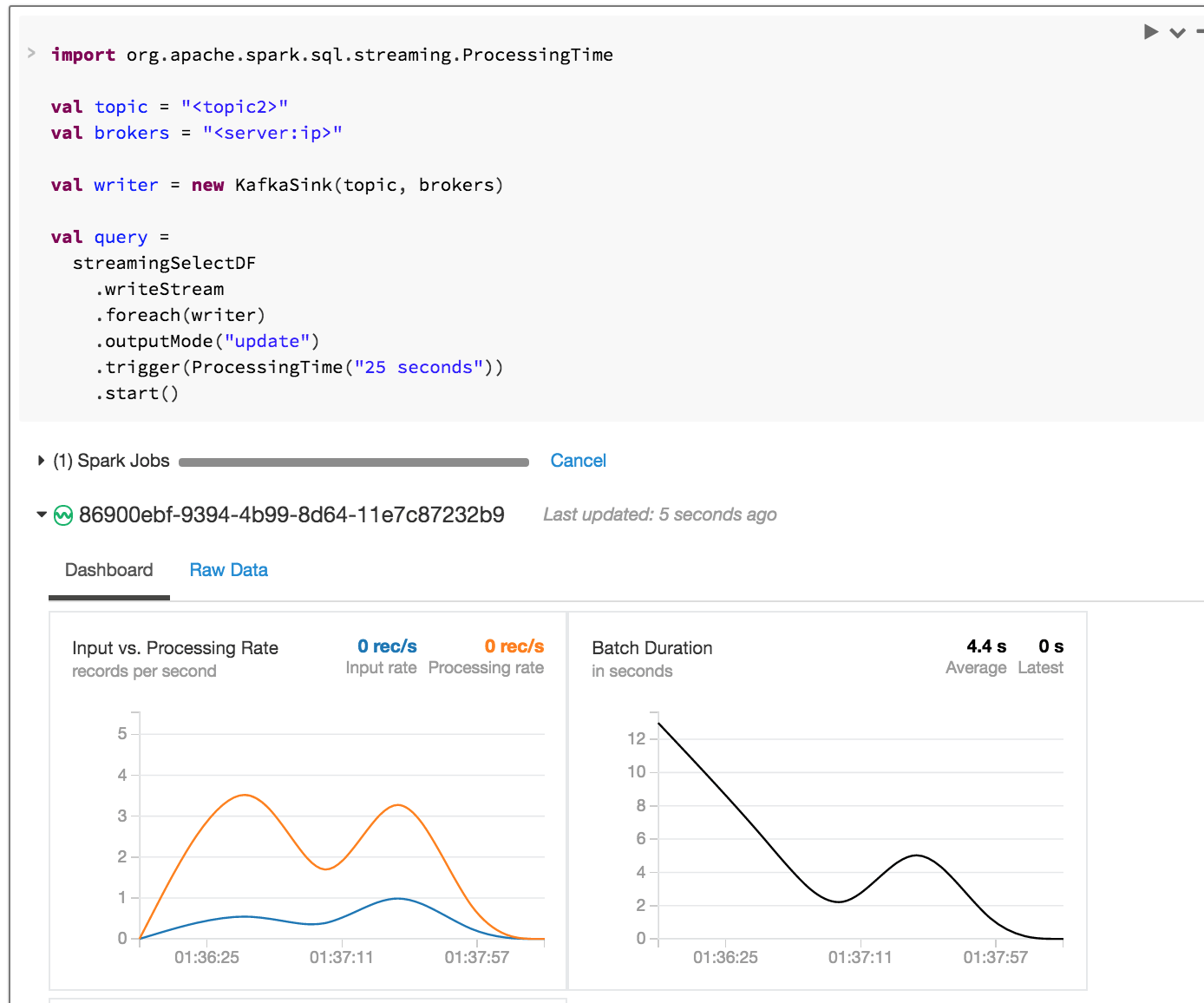Open the cell actions chevron menu

pos(1177,33)
